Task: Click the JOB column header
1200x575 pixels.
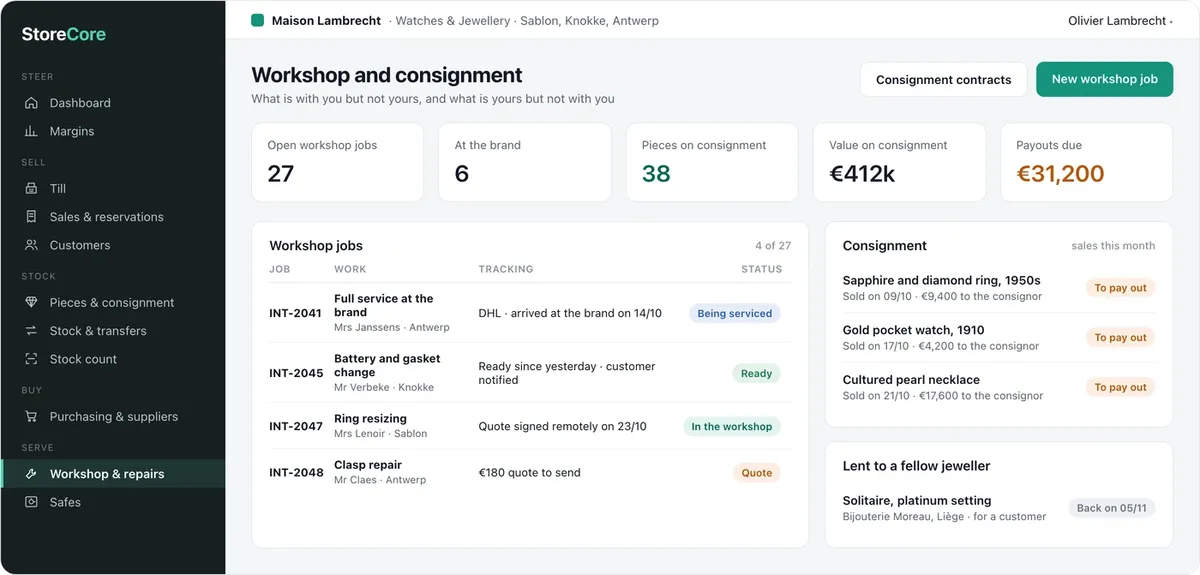Action: tap(280, 269)
